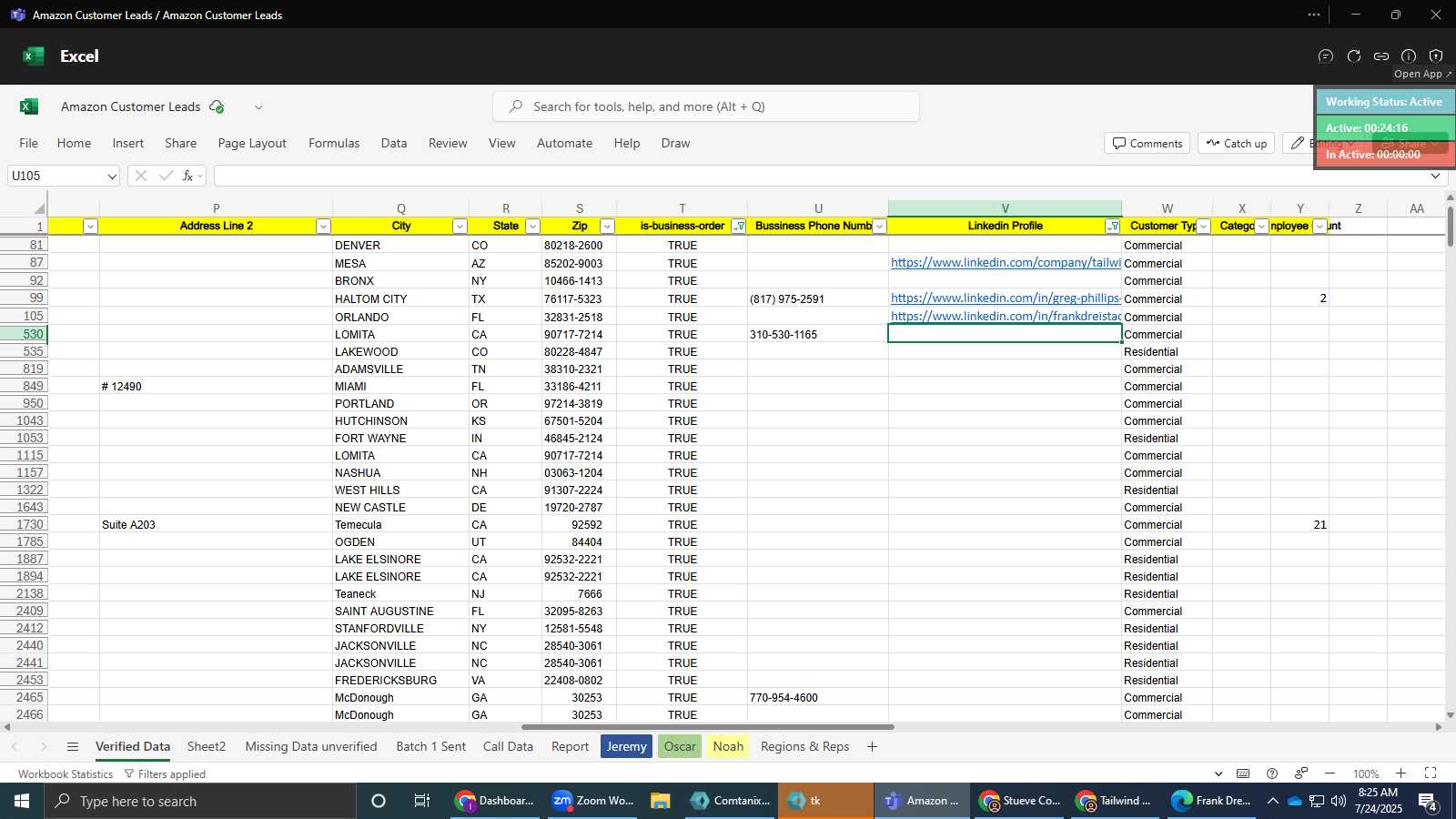Switch to the Sheet2 worksheet tab
Screen dimensions: 1456x819
click(207, 747)
